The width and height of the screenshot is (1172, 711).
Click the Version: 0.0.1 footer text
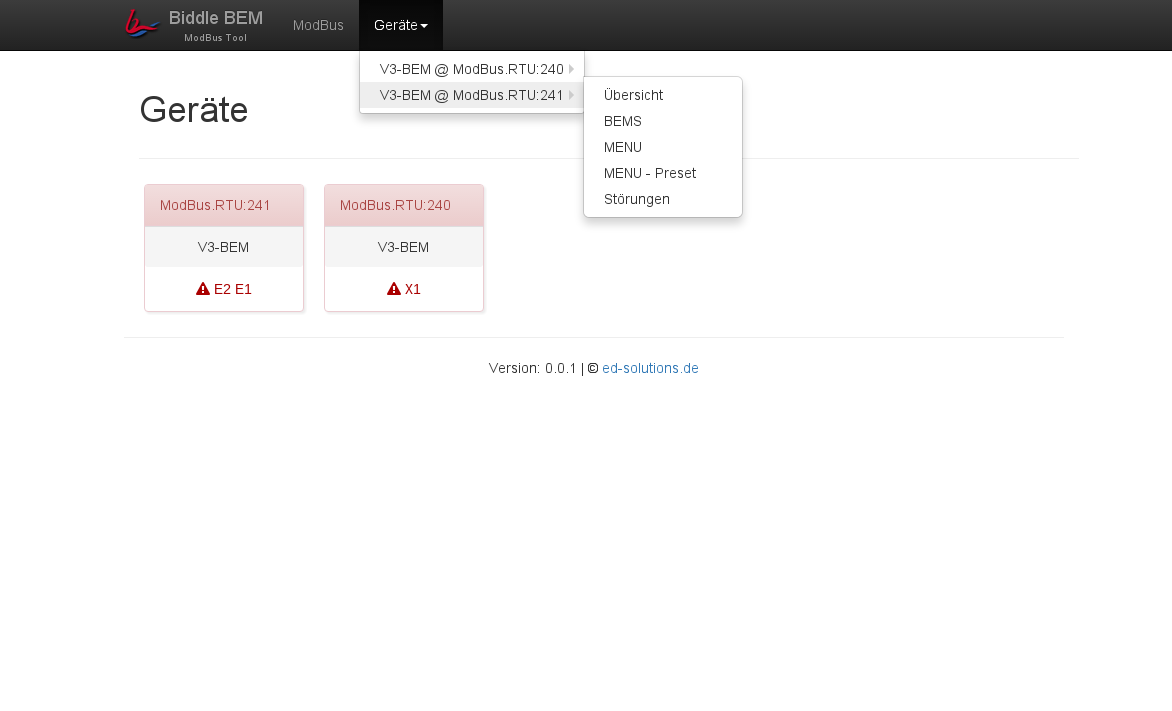[532, 368]
